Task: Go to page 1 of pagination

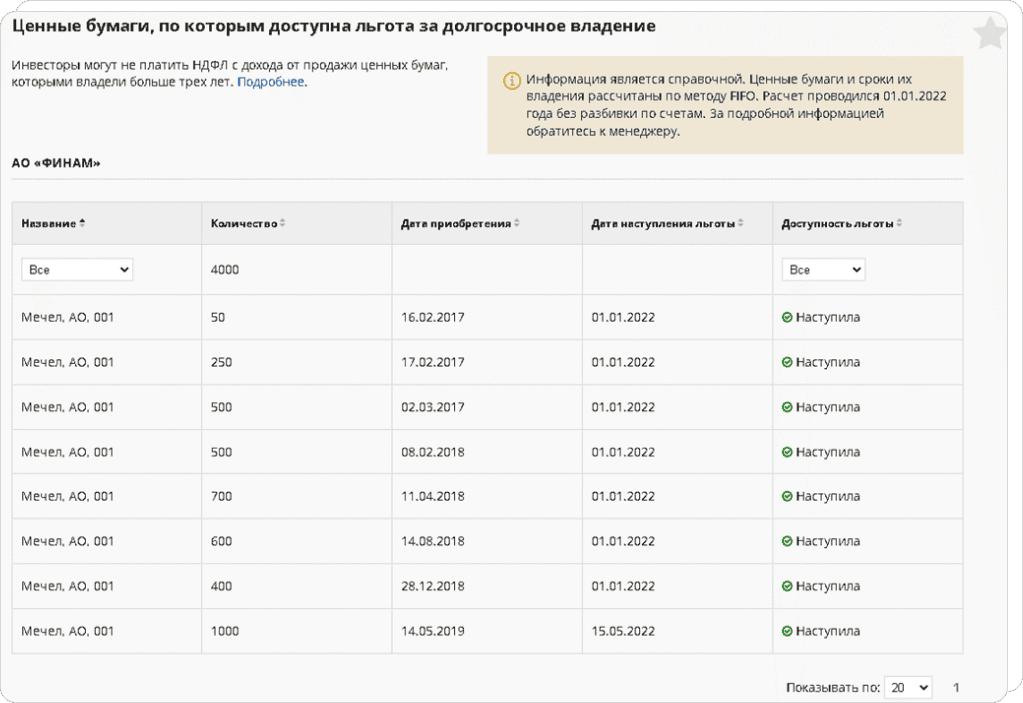Action: click(956, 687)
